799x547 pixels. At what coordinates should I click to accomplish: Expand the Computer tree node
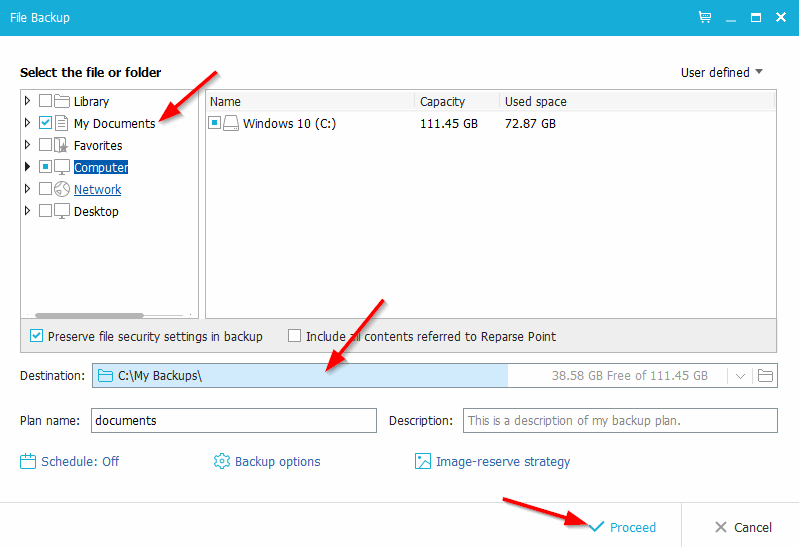[x=28, y=167]
